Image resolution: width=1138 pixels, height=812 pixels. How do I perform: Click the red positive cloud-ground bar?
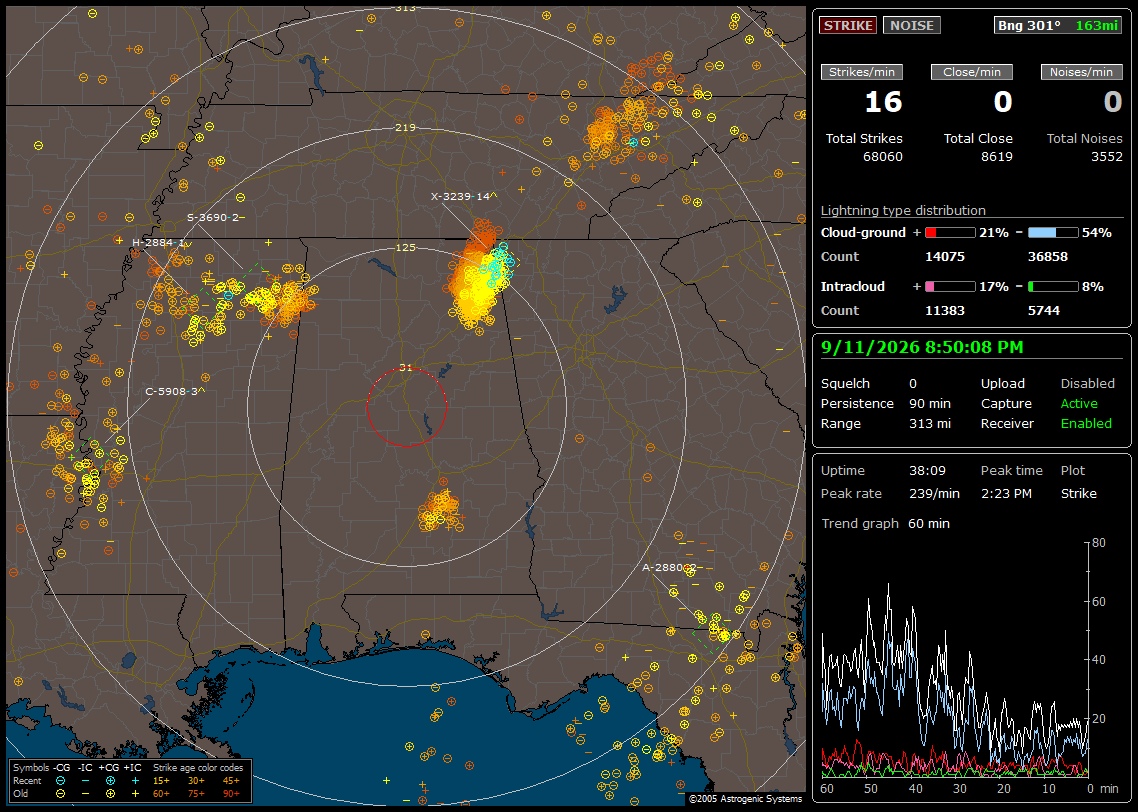950,233
